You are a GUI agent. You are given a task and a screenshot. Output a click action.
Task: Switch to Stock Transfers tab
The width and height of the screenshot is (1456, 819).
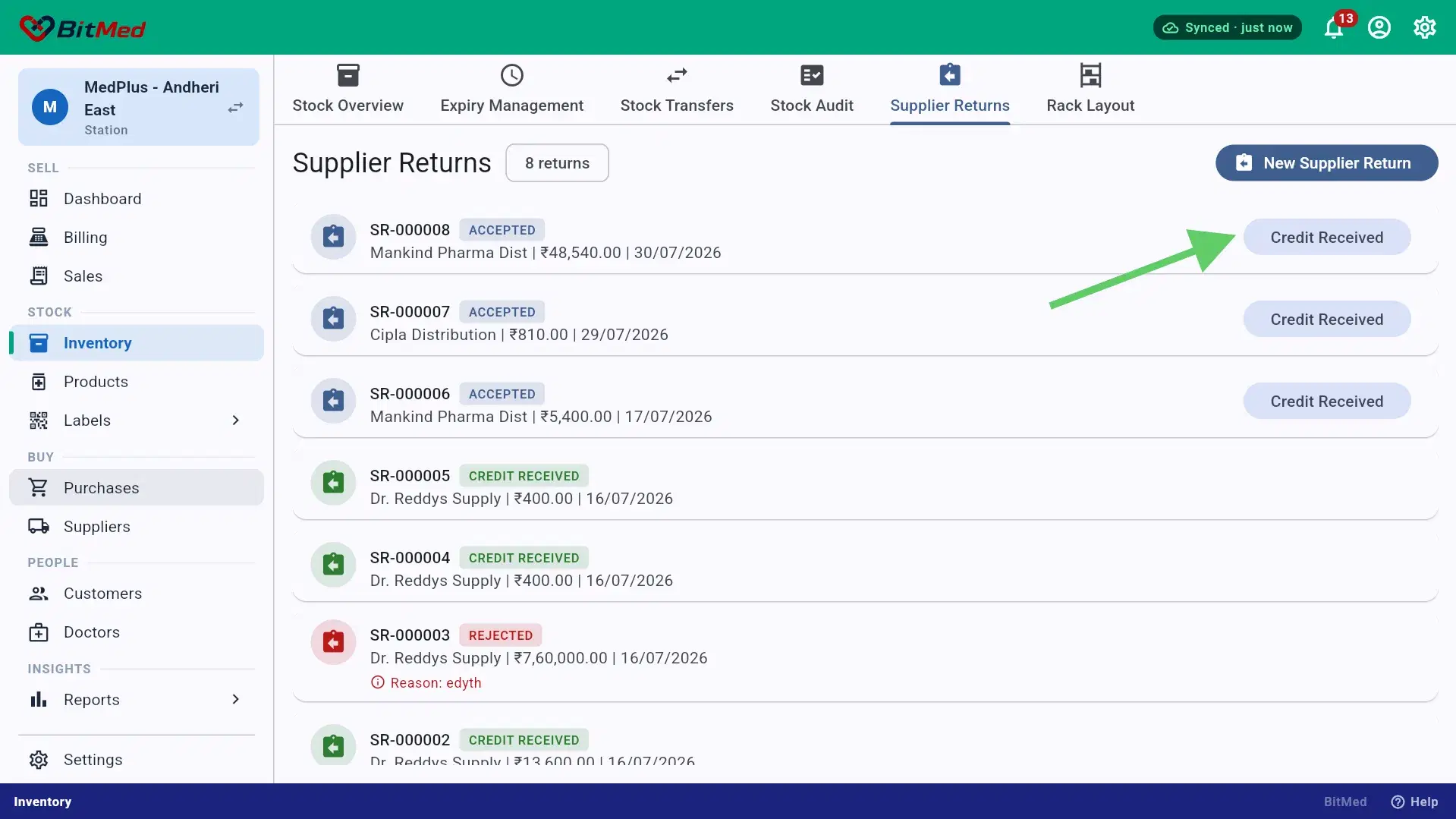677,90
